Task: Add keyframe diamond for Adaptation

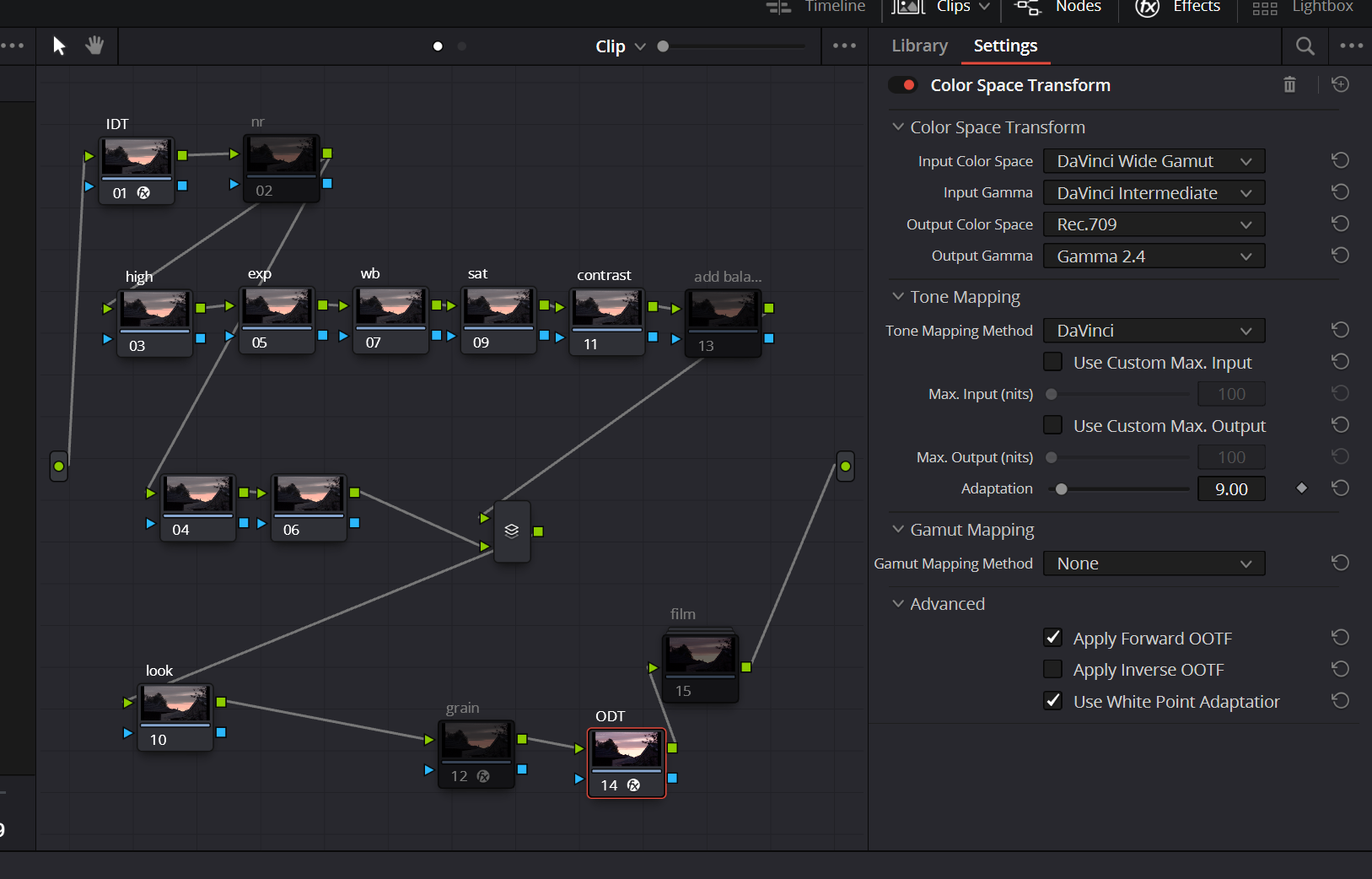Action: click(1302, 488)
